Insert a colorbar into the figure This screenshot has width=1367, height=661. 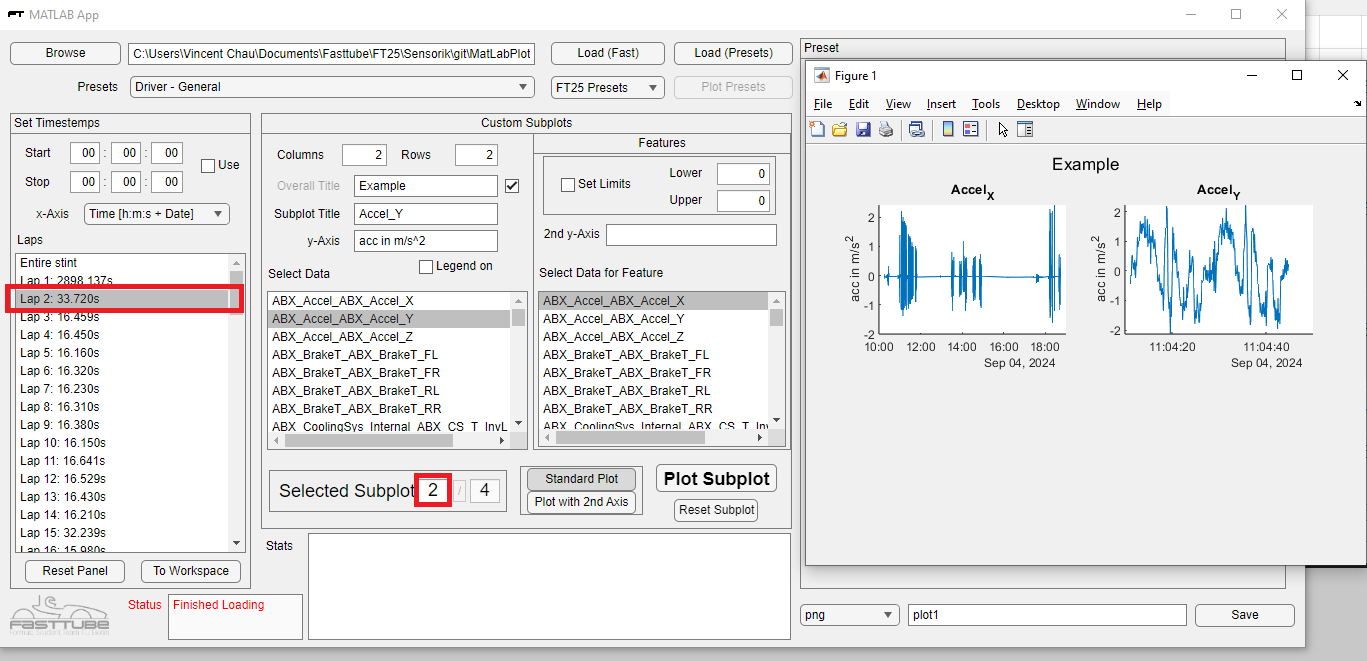pyautogui.click(x=947, y=129)
